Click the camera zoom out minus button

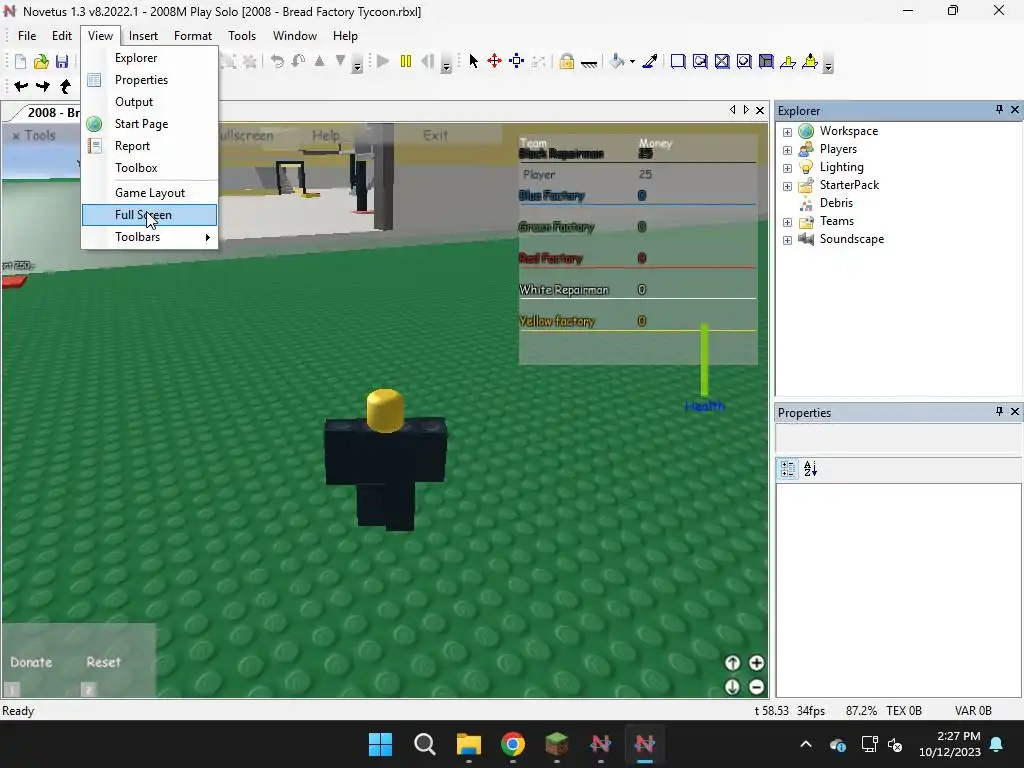pyautogui.click(x=756, y=687)
